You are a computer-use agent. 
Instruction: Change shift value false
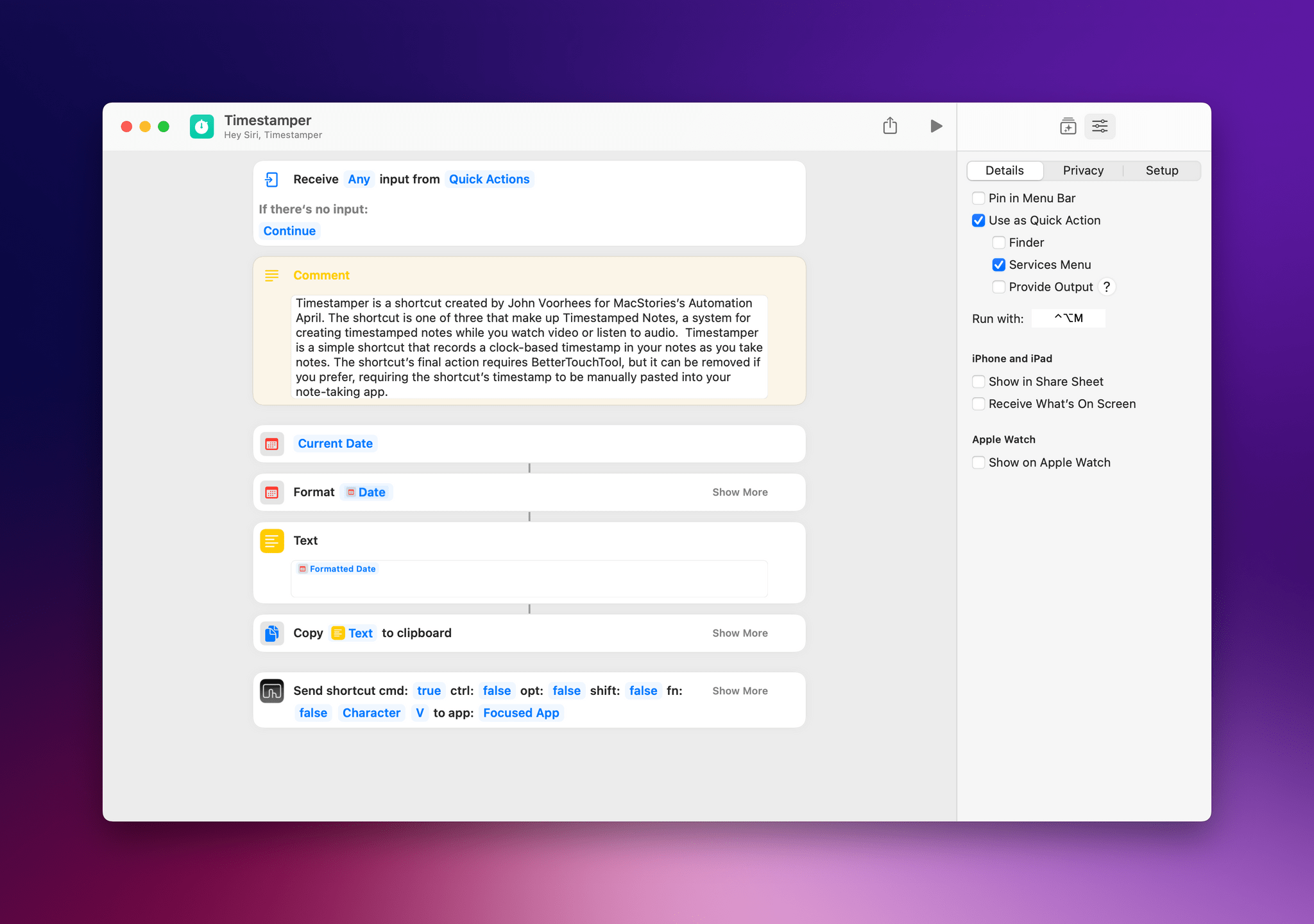[x=643, y=691]
